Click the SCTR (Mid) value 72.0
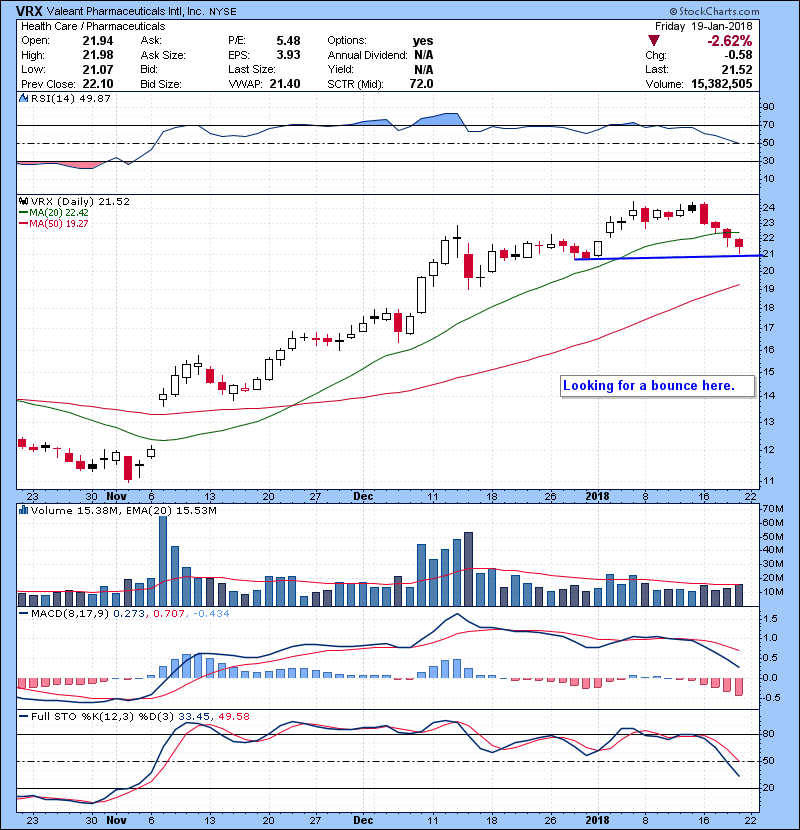 click(x=421, y=84)
